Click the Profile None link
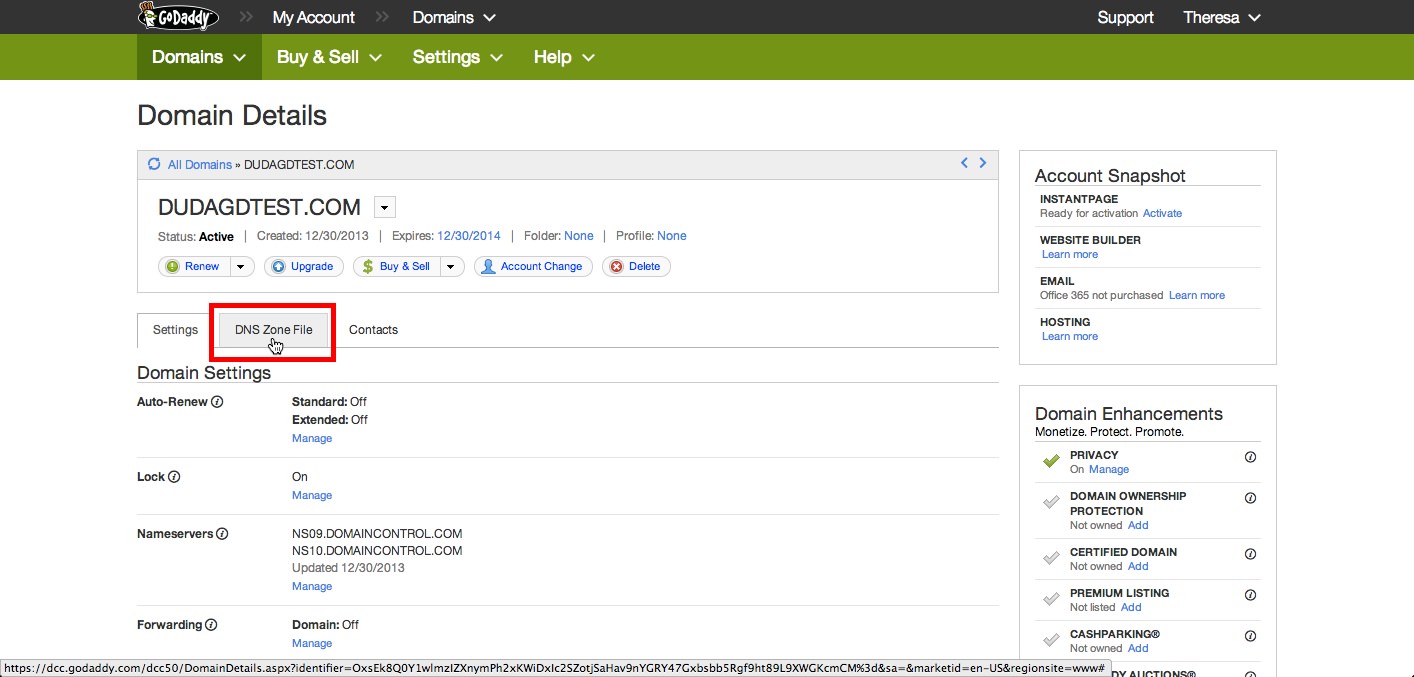Viewport: 1414px width, 677px height. click(x=672, y=236)
